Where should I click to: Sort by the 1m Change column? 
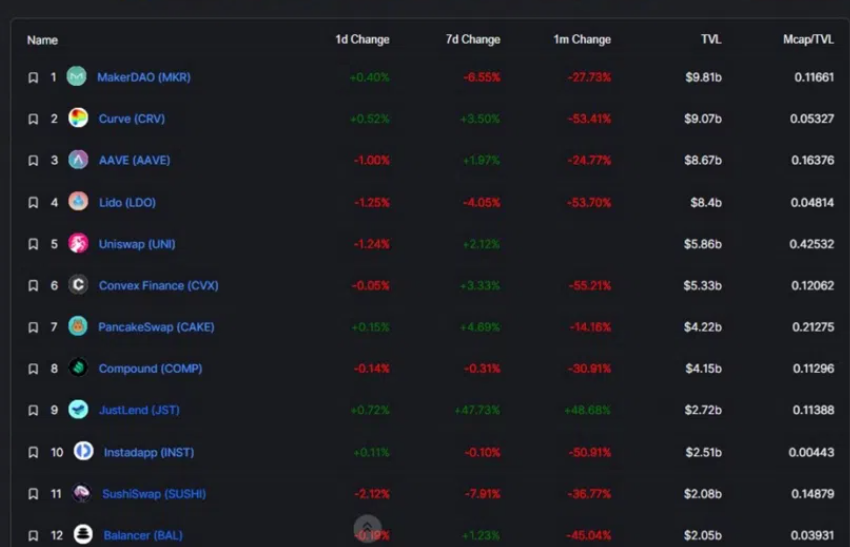[x=582, y=40]
